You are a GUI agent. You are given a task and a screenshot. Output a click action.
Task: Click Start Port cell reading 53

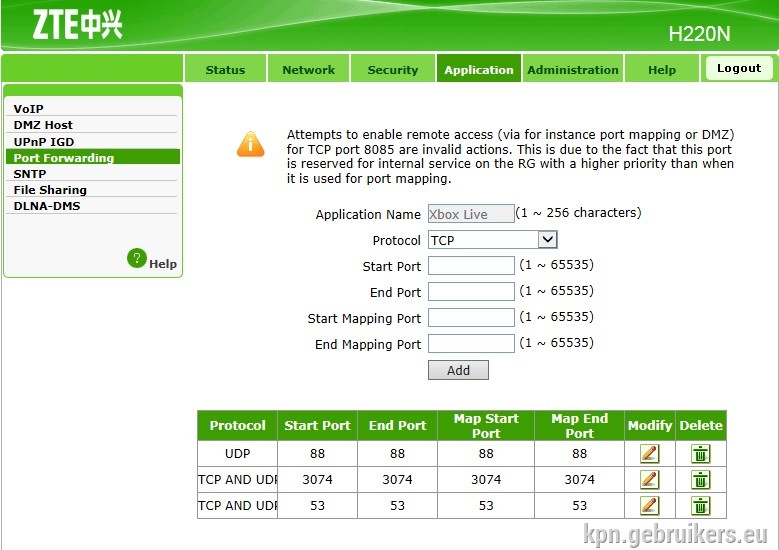(317, 506)
